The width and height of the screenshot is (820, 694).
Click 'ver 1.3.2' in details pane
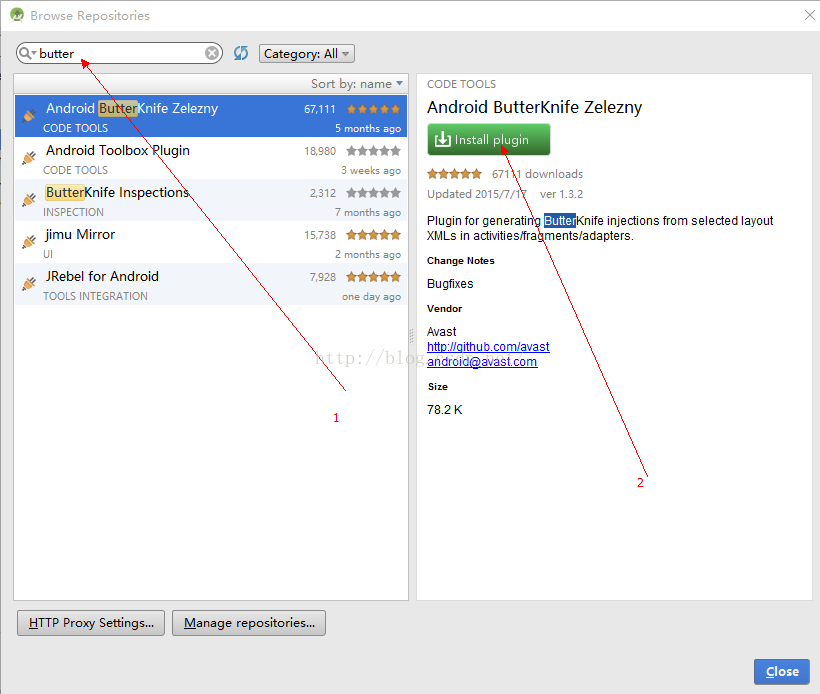561,194
